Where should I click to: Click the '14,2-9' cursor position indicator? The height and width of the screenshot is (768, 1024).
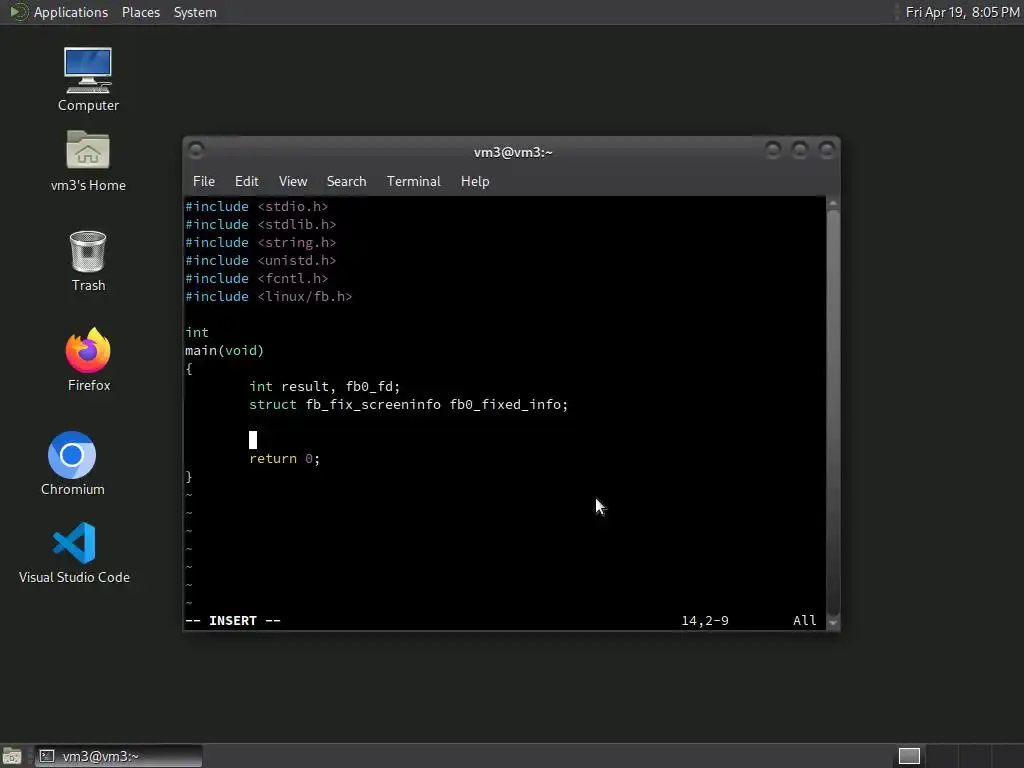tap(705, 620)
